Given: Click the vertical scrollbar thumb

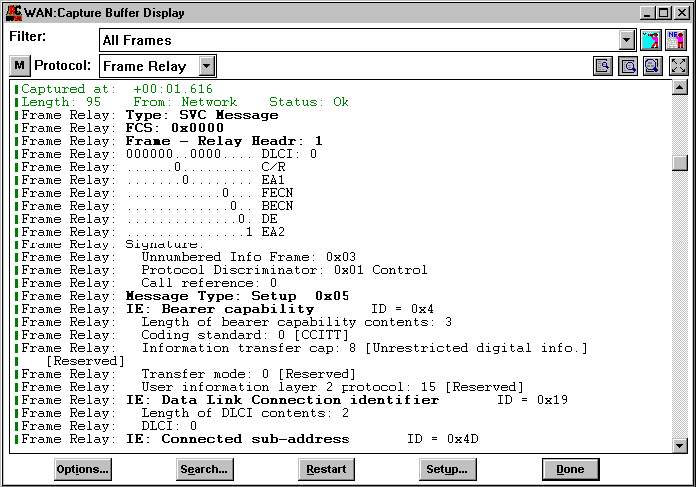Looking at the screenshot, I should [680, 164].
